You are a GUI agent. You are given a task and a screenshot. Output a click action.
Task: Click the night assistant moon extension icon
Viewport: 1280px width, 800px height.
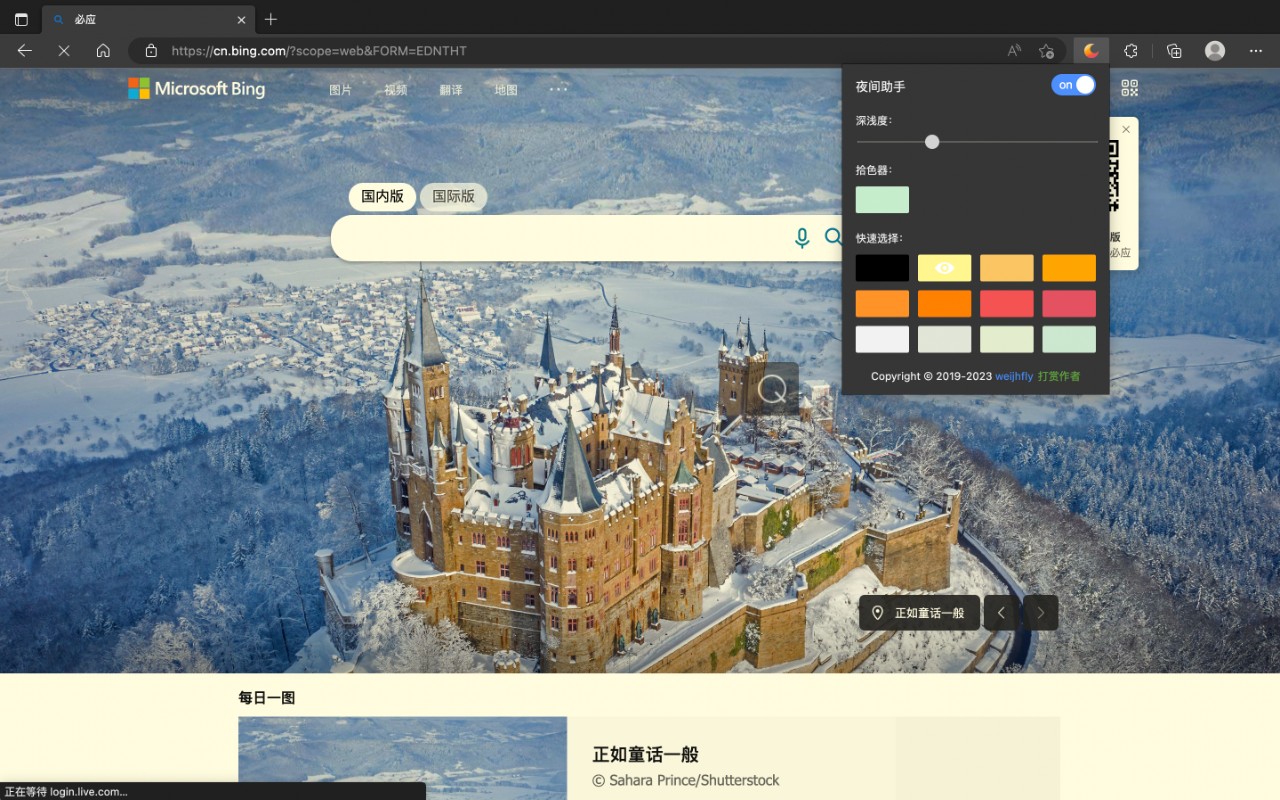click(x=1091, y=51)
